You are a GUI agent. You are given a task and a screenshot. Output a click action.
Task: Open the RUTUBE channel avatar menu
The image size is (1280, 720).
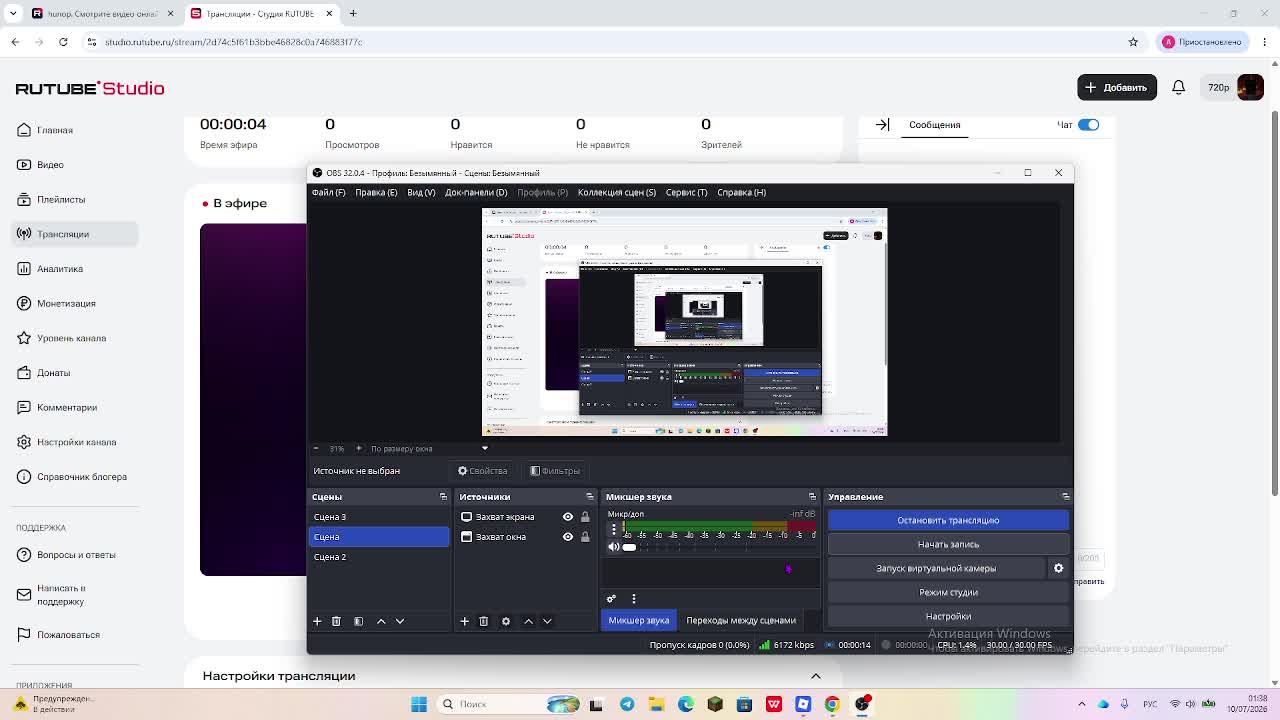coord(1250,87)
